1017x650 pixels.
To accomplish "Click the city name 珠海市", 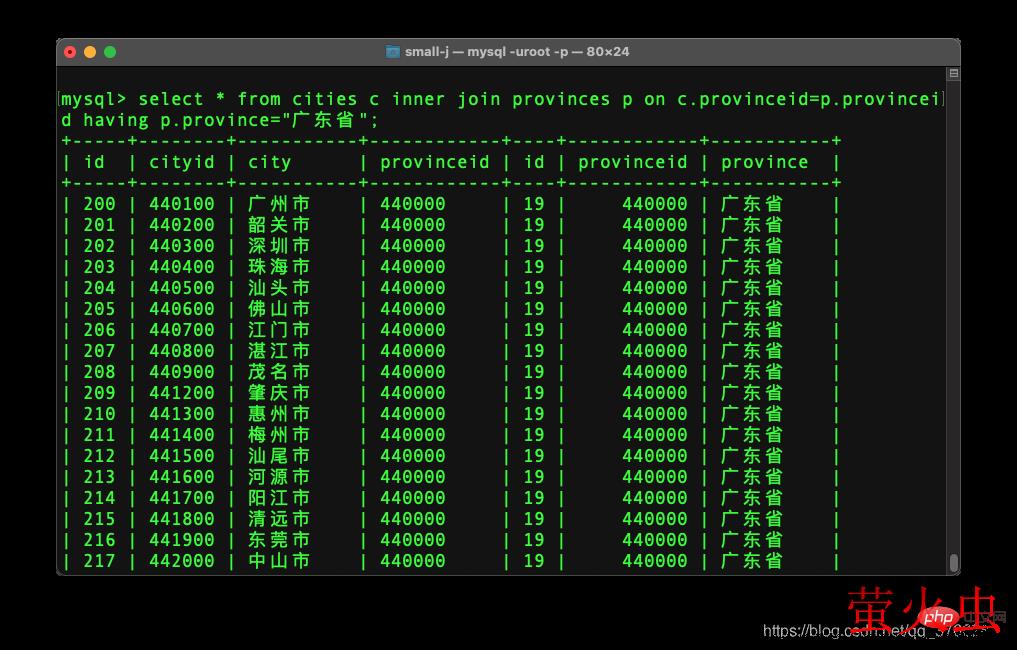I will [279, 267].
